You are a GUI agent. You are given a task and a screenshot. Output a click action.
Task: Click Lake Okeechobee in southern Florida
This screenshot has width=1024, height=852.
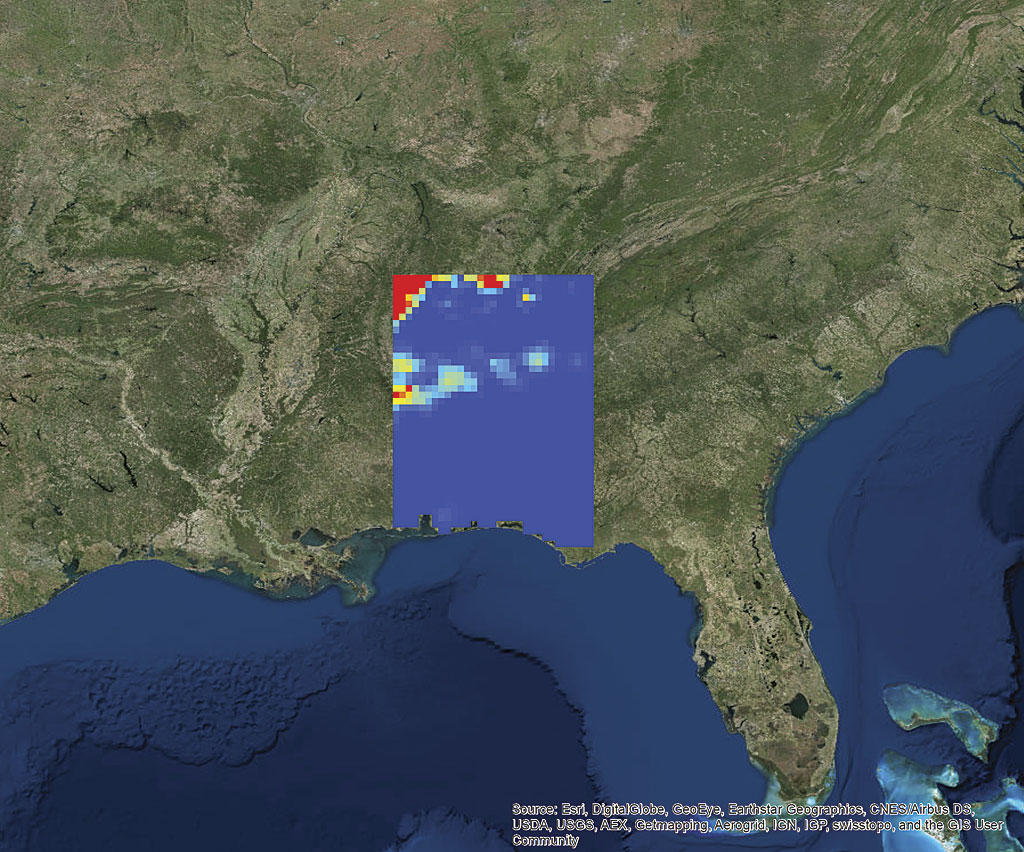pos(797,707)
